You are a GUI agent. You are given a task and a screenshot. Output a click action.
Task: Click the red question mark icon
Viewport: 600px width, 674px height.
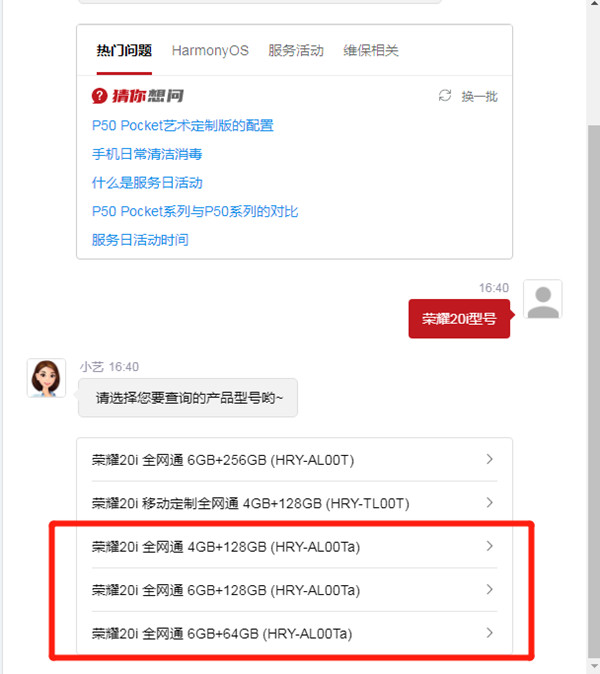pyautogui.click(x=99, y=96)
